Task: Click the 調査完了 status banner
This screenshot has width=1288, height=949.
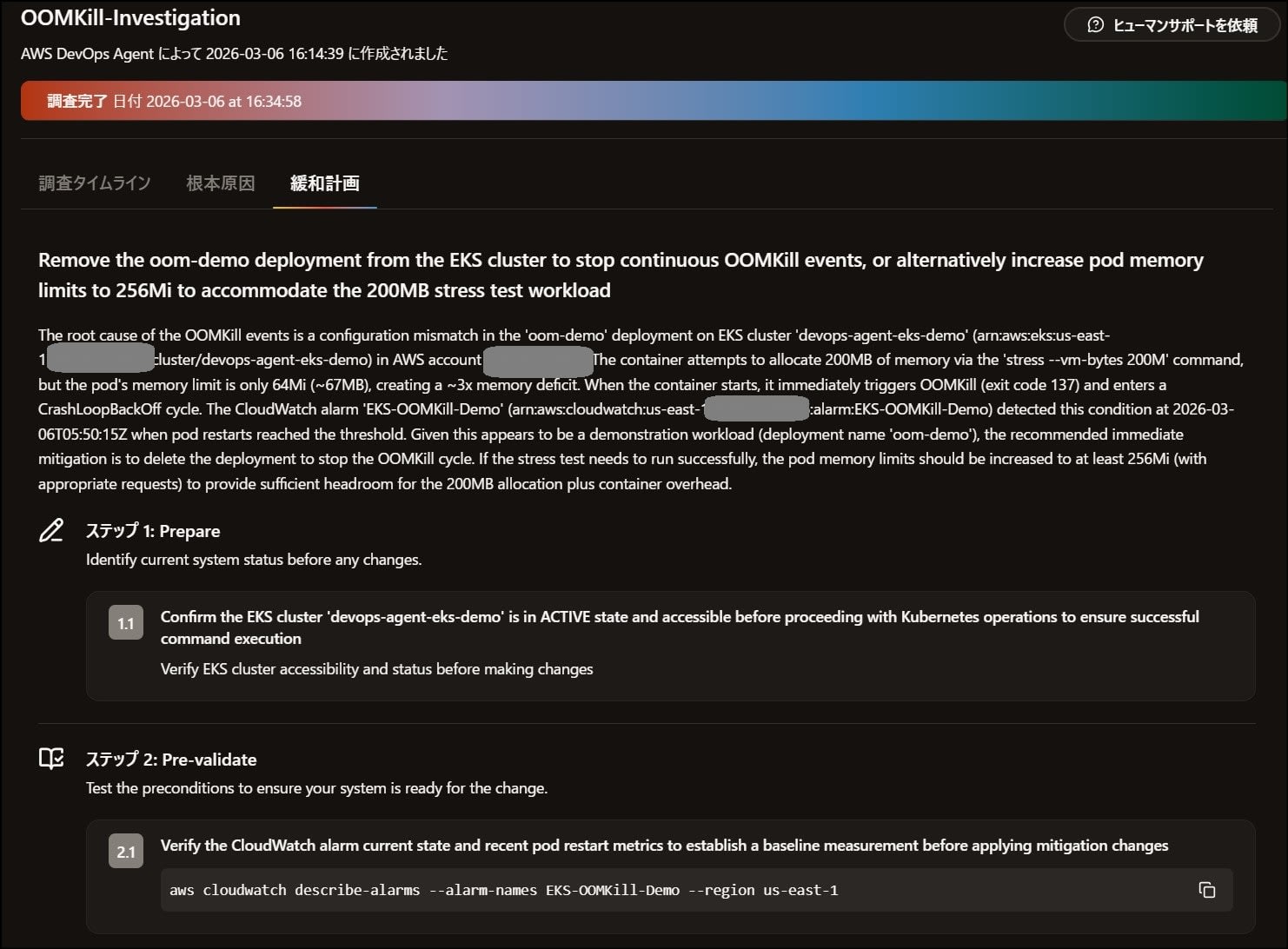Action: tap(654, 101)
